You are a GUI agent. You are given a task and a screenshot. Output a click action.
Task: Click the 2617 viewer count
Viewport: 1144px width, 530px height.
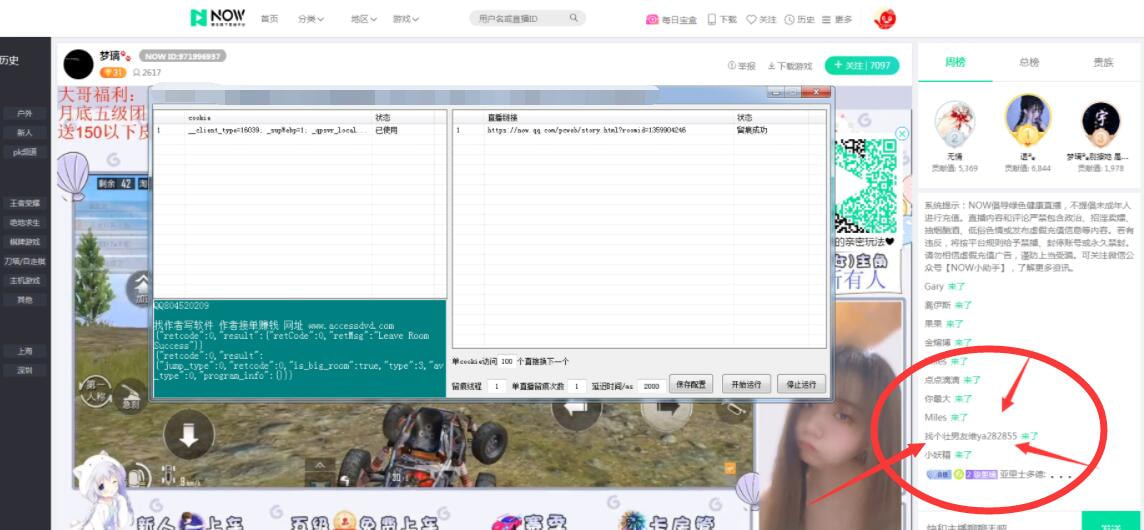pyautogui.click(x=147, y=73)
